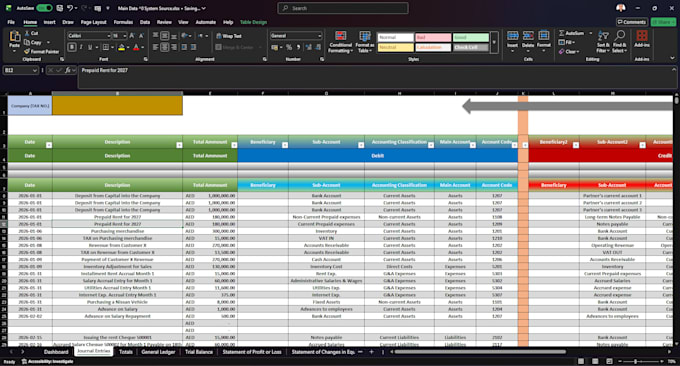The height and width of the screenshot is (366, 680).
Task: Apply yellow fill color
Action: click(121, 47)
